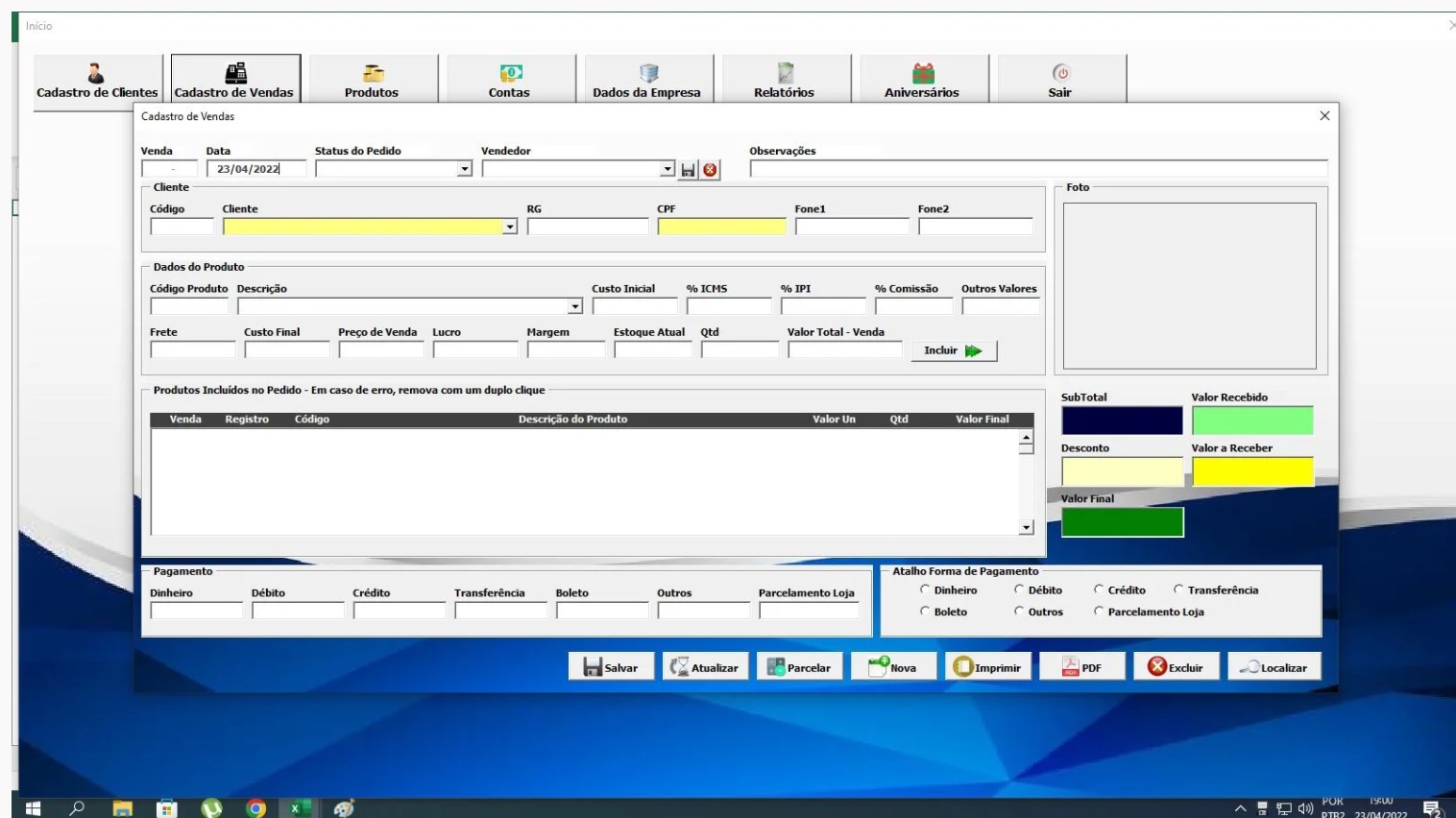This screenshot has height=818, width=1456.
Task: Open the notification center icon
Action: [x=1432, y=808]
